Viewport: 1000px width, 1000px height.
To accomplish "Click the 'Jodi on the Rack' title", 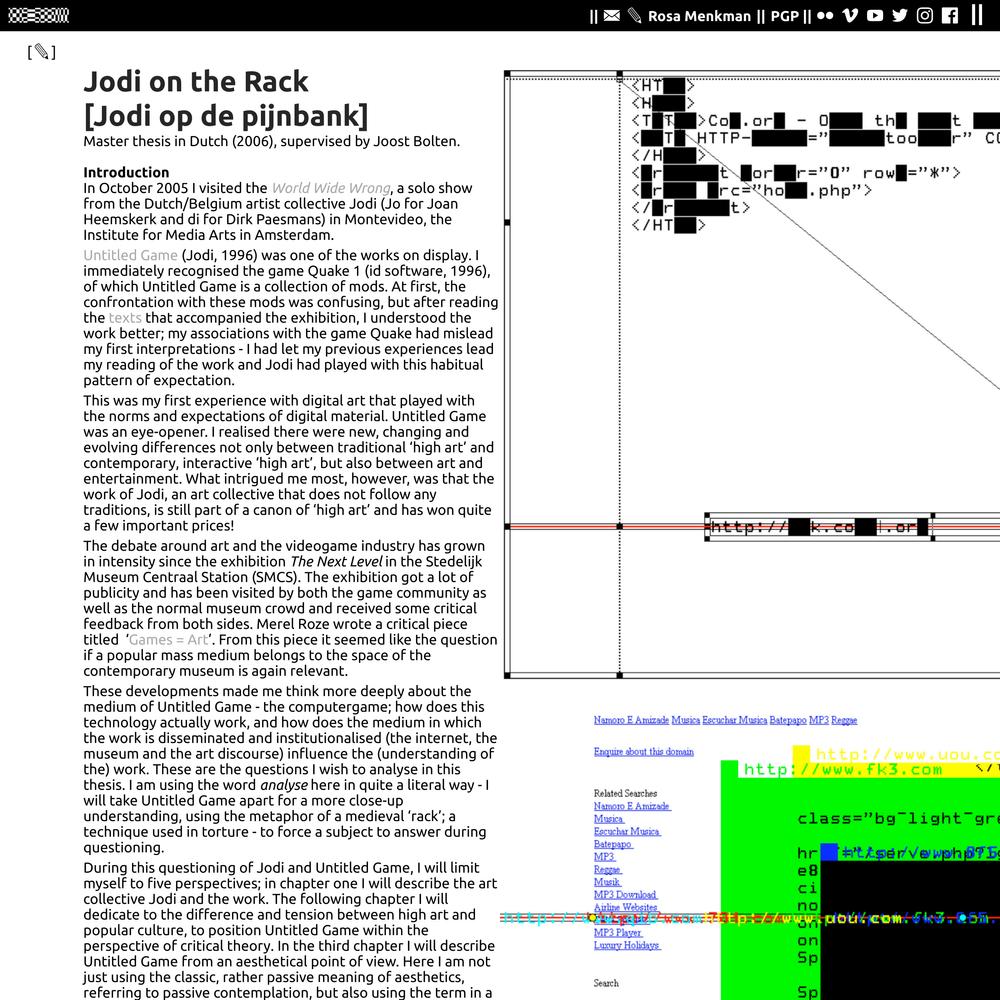I will pyautogui.click(x=196, y=82).
